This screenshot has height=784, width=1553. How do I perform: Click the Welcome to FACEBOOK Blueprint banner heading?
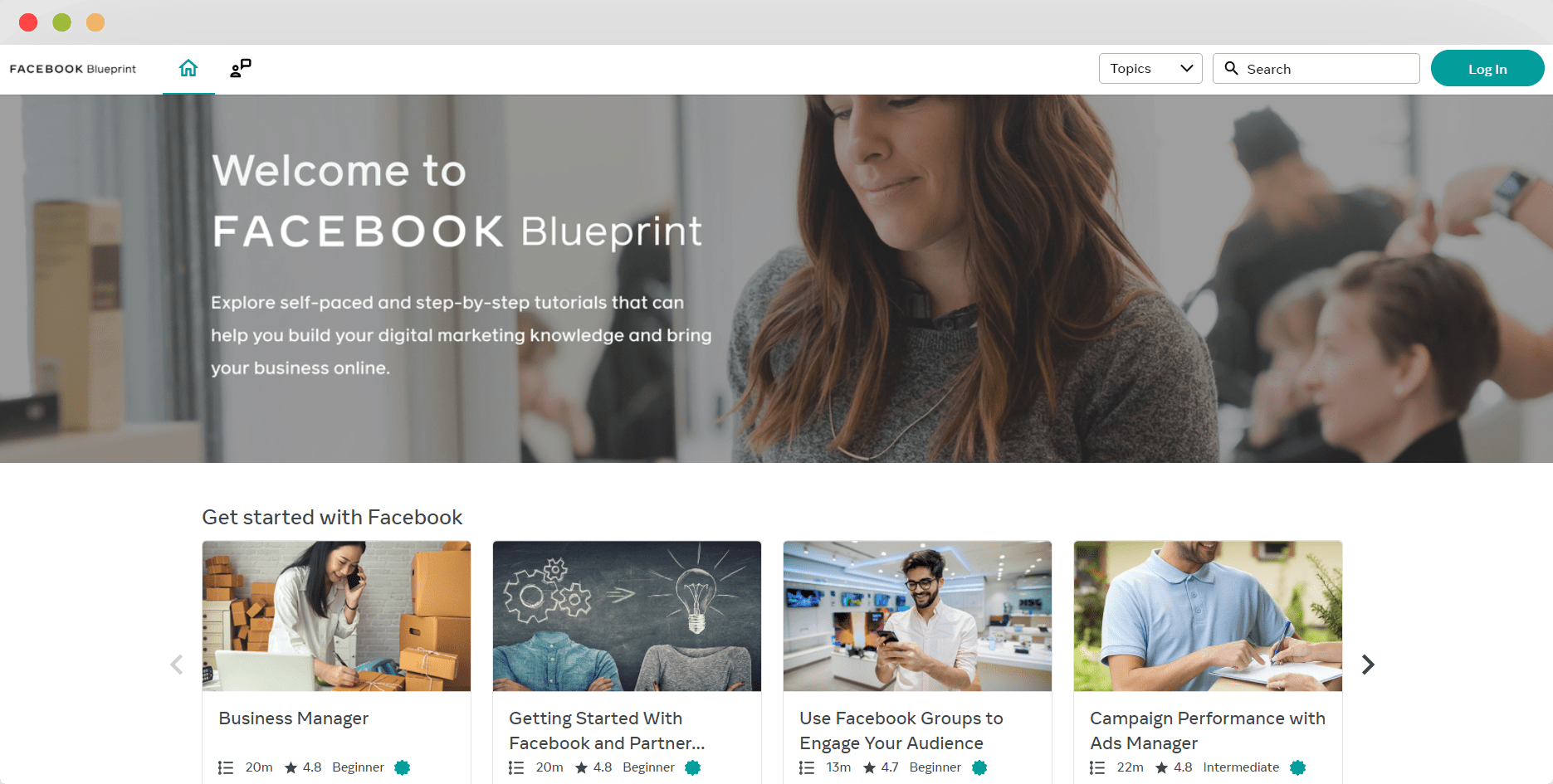(457, 201)
